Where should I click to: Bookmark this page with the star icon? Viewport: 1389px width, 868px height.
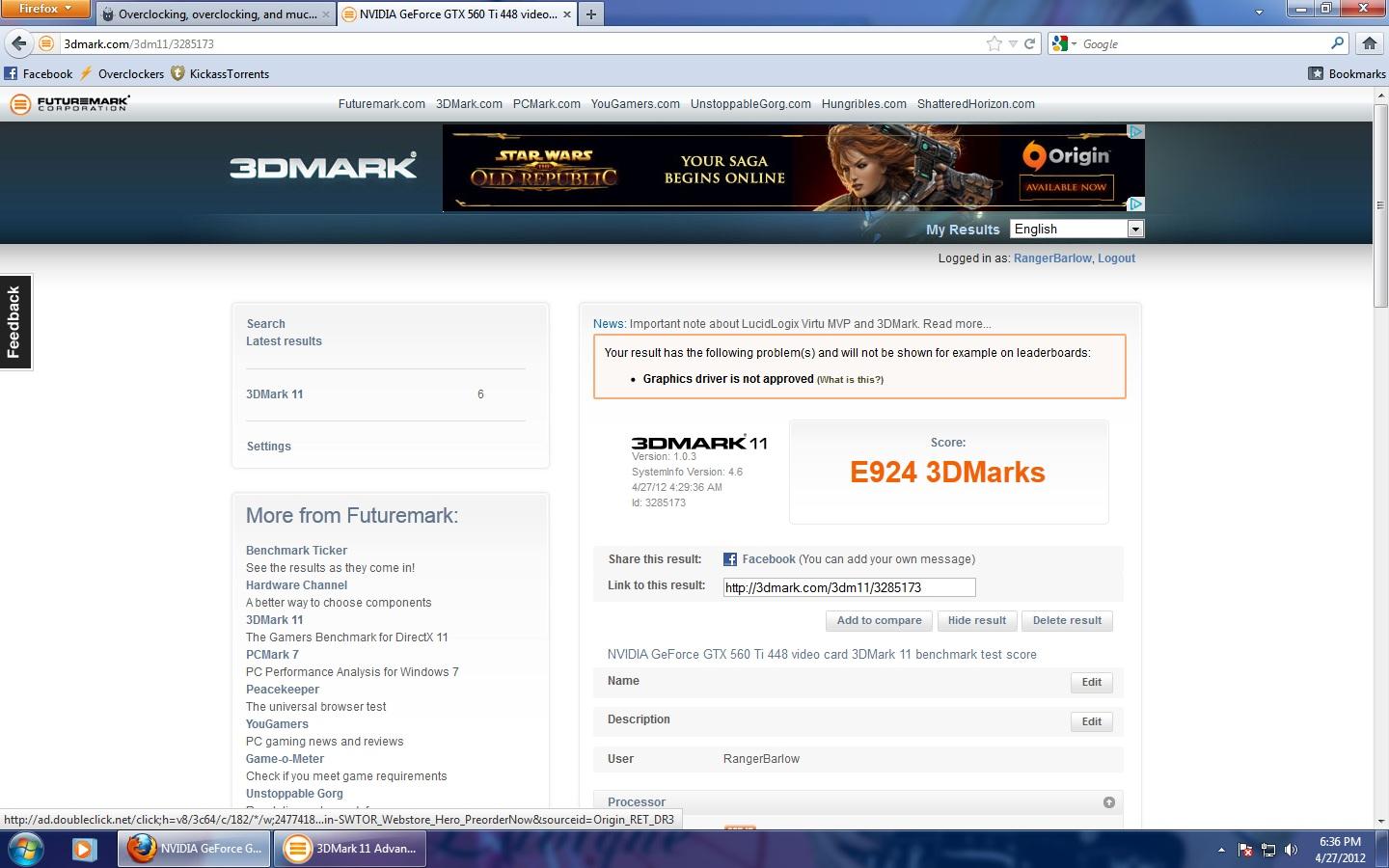click(994, 43)
